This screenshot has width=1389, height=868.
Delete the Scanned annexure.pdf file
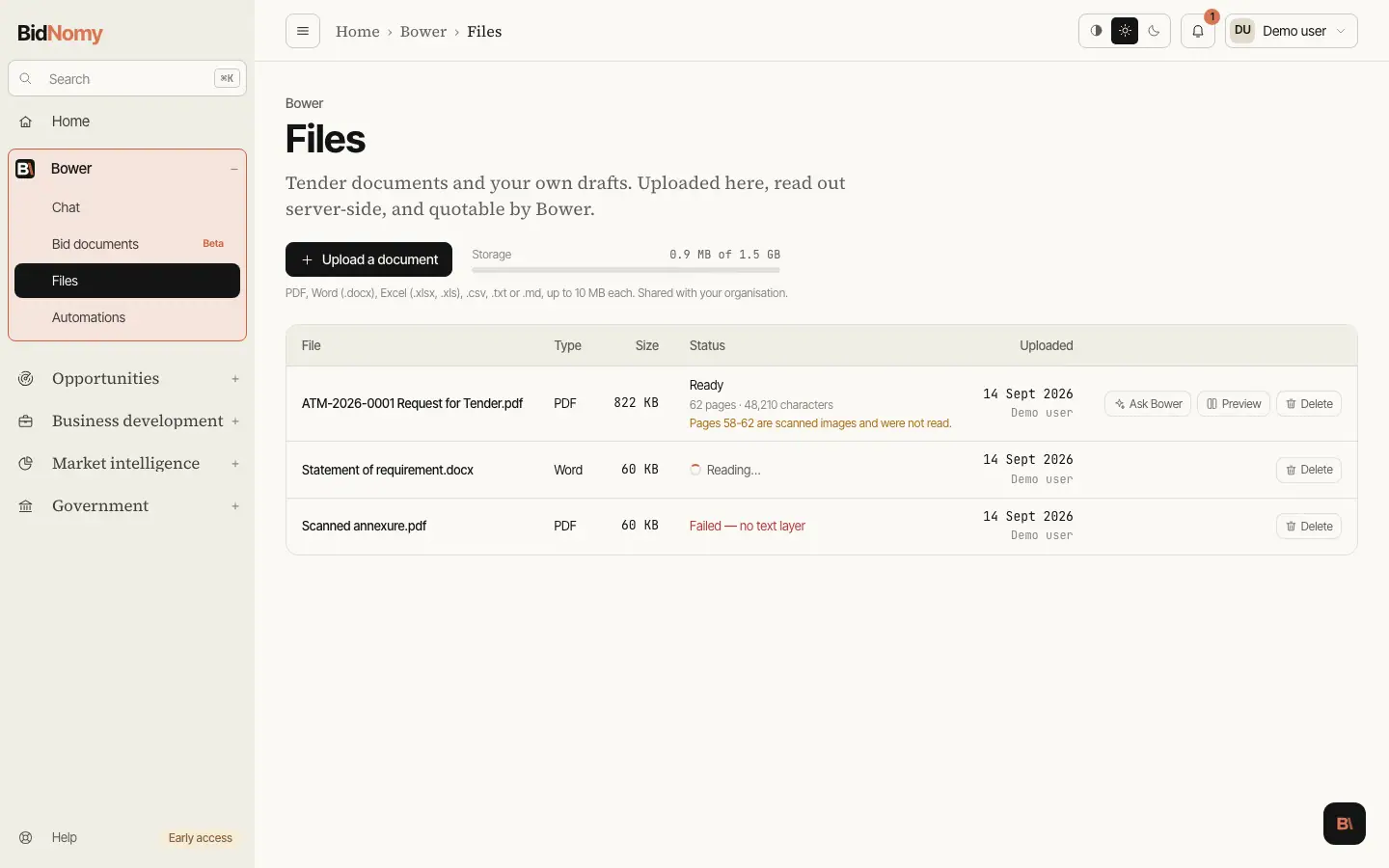point(1309,527)
